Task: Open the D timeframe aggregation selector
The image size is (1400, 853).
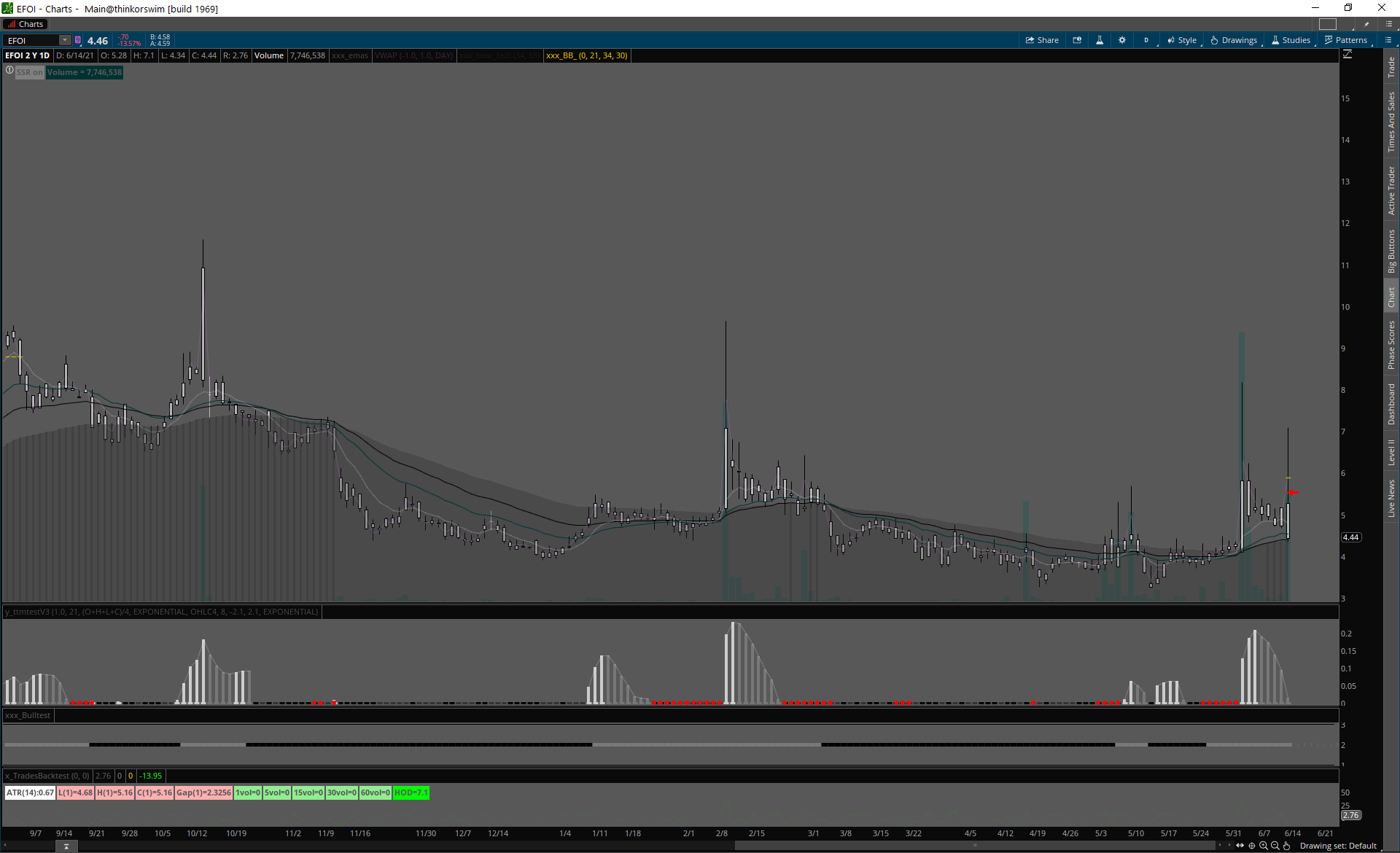Action: click(x=1146, y=40)
